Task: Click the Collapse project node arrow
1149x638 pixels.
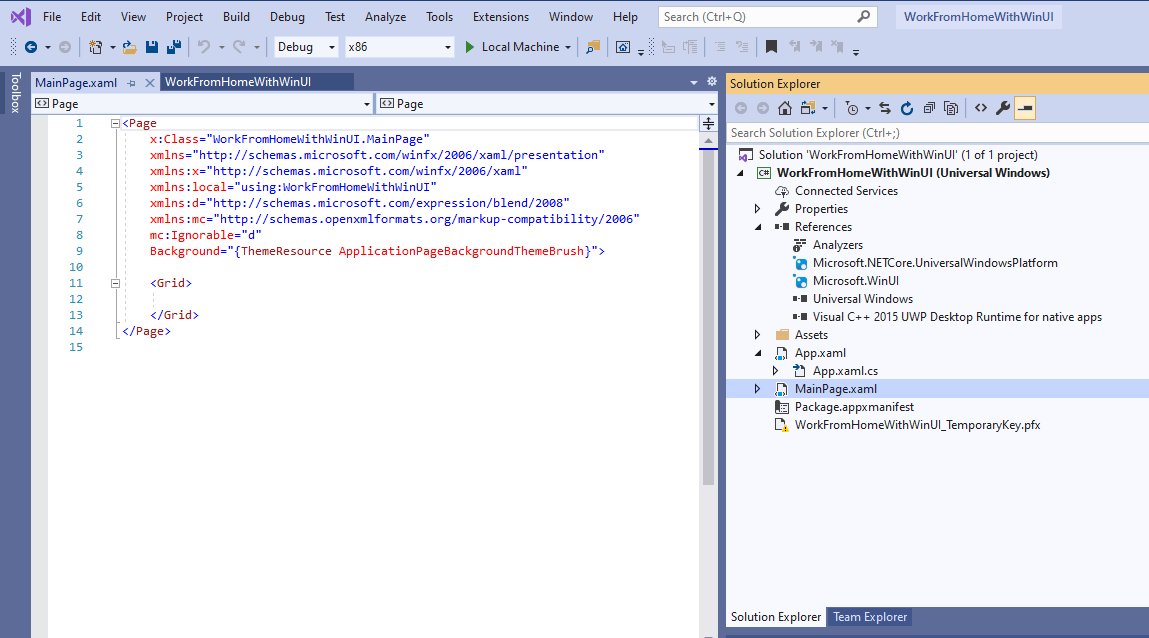Action: click(740, 173)
